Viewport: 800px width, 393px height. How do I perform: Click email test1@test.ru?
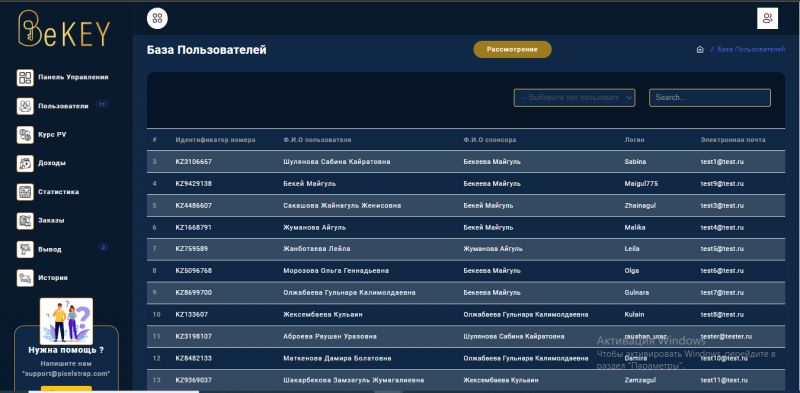click(722, 162)
